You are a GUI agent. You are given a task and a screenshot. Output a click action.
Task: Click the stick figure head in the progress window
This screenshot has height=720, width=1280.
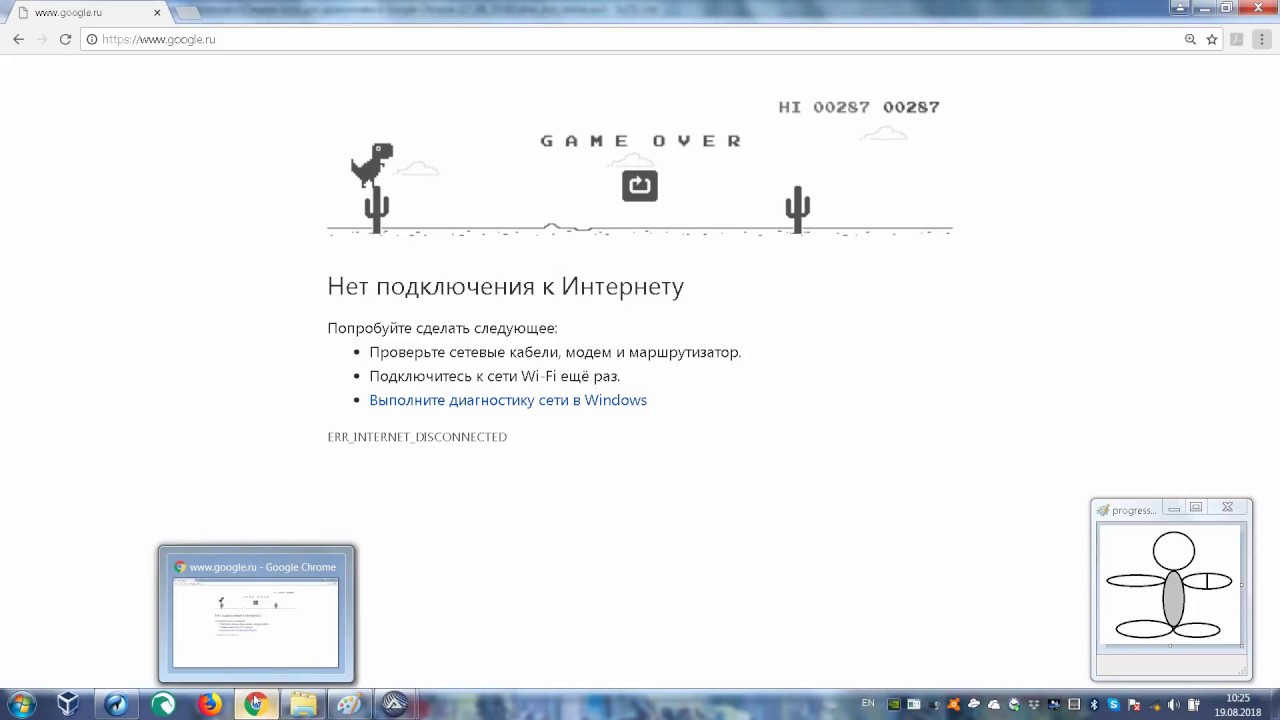pos(1174,551)
